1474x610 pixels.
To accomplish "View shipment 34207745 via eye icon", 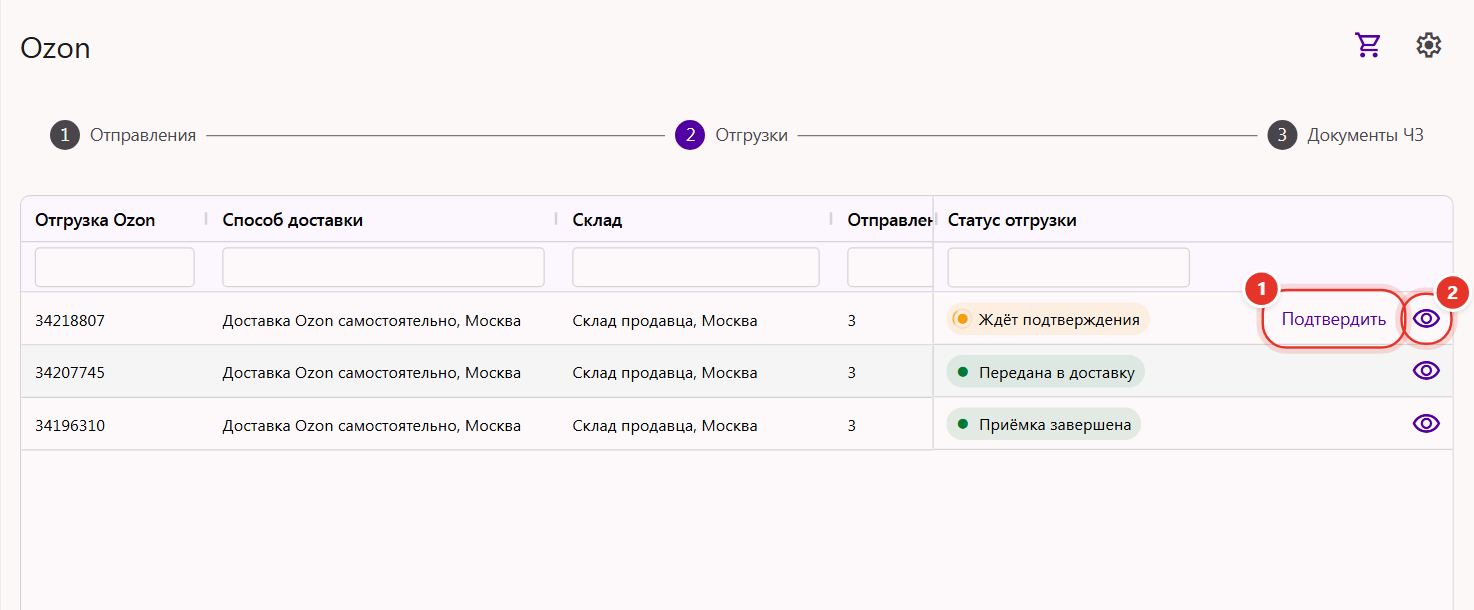I will click(1426, 371).
